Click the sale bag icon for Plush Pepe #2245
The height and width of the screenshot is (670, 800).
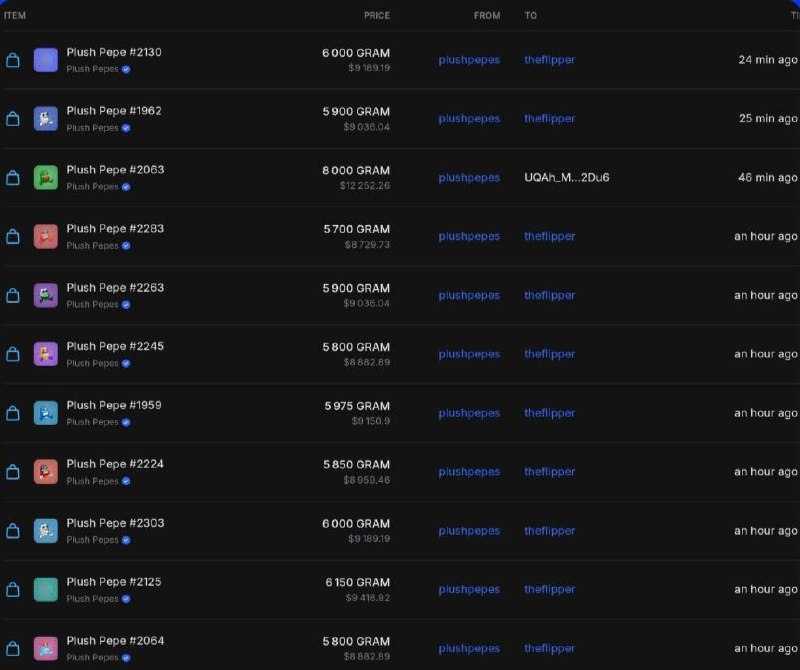(x=13, y=354)
